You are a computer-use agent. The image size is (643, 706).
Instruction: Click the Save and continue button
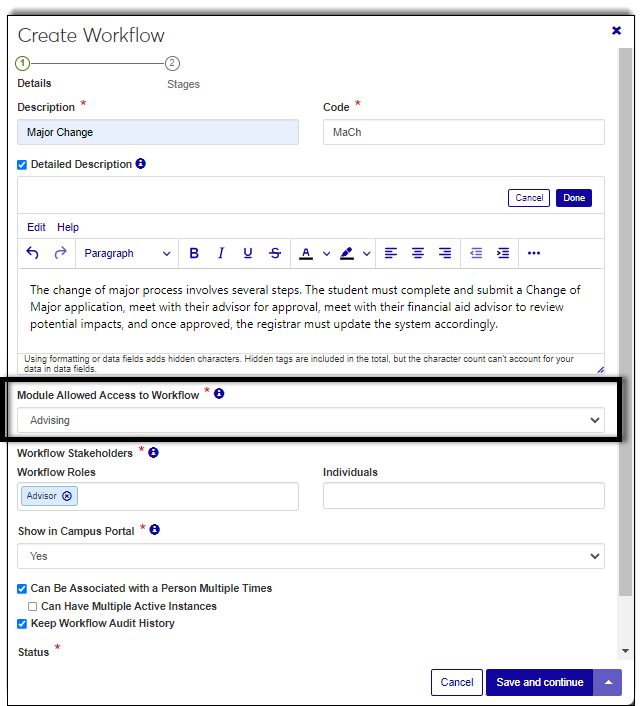coord(539,682)
